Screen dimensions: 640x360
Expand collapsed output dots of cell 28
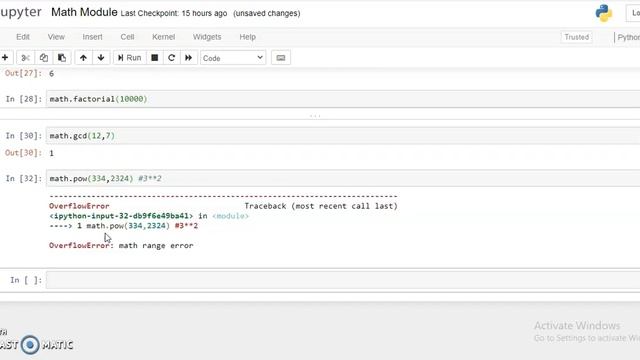(x=315, y=116)
